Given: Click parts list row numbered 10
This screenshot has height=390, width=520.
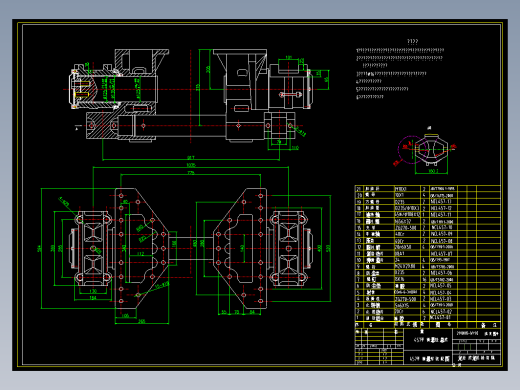Looking at the screenshot, I should 428,260.
